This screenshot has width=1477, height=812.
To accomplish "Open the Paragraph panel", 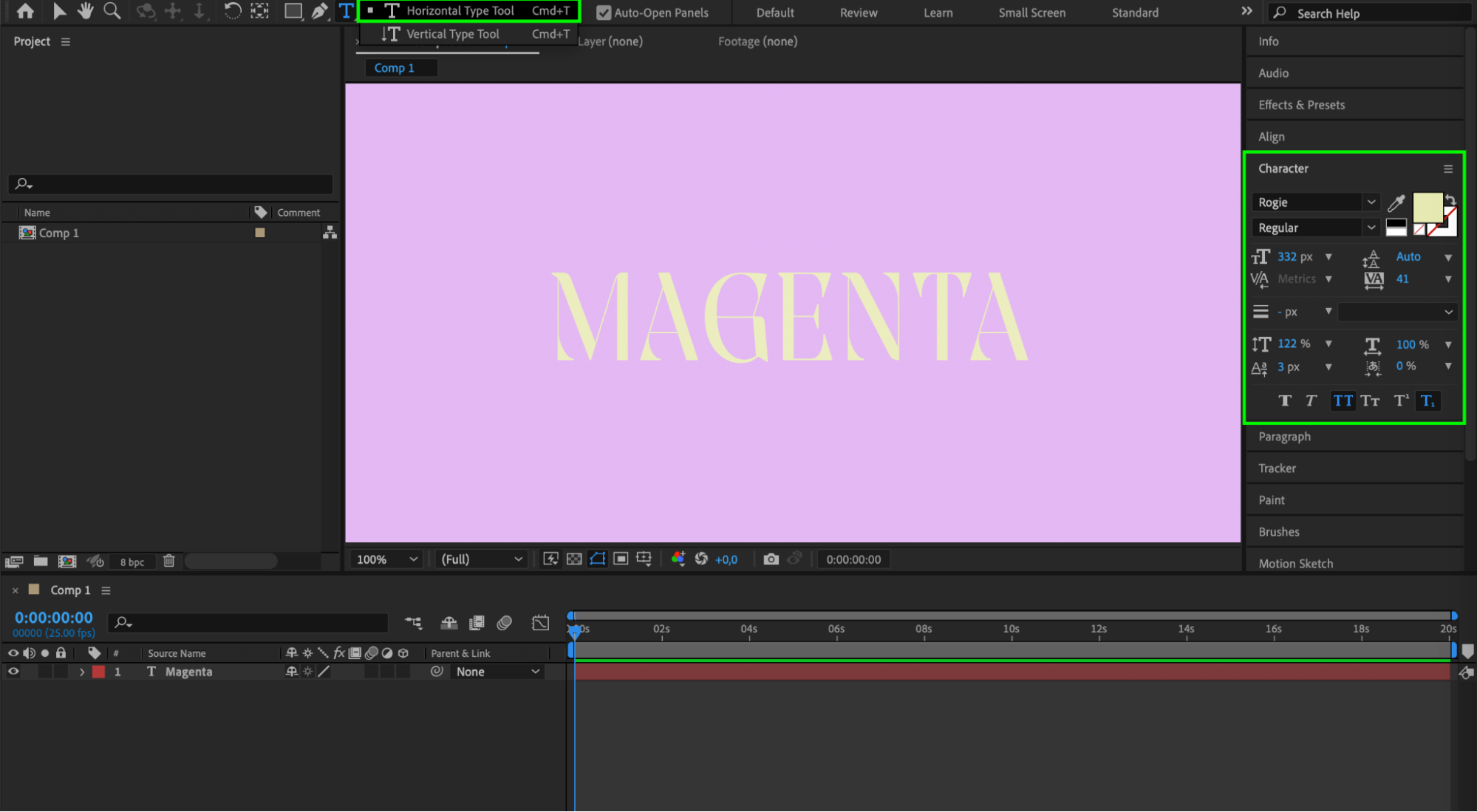I will [1284, 437].
